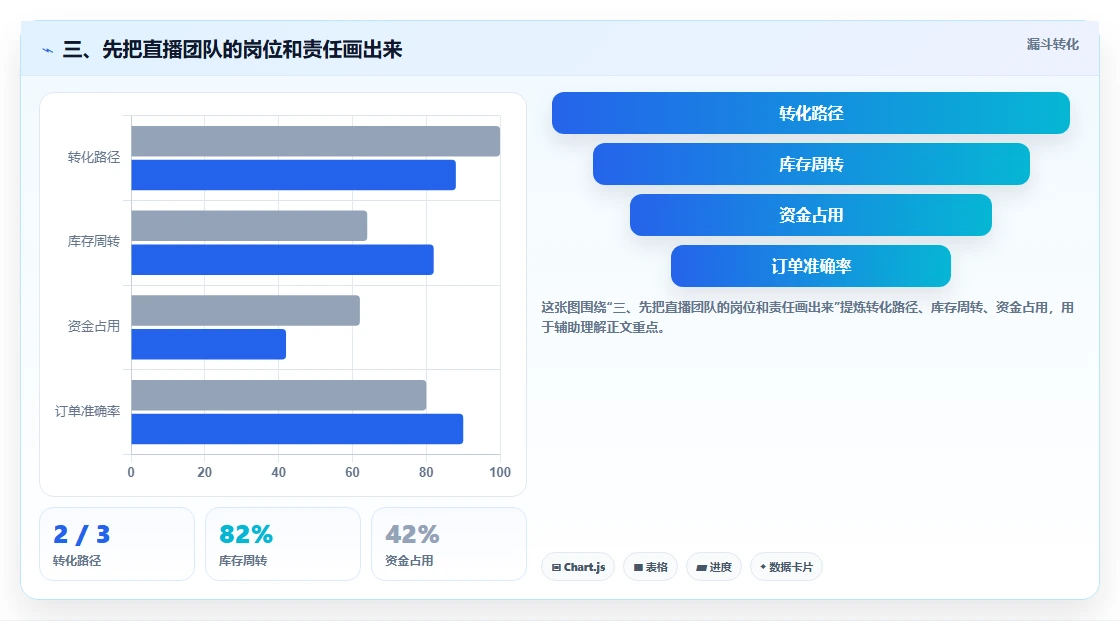Click the 资金占用 y-axis label

(94, 327)
